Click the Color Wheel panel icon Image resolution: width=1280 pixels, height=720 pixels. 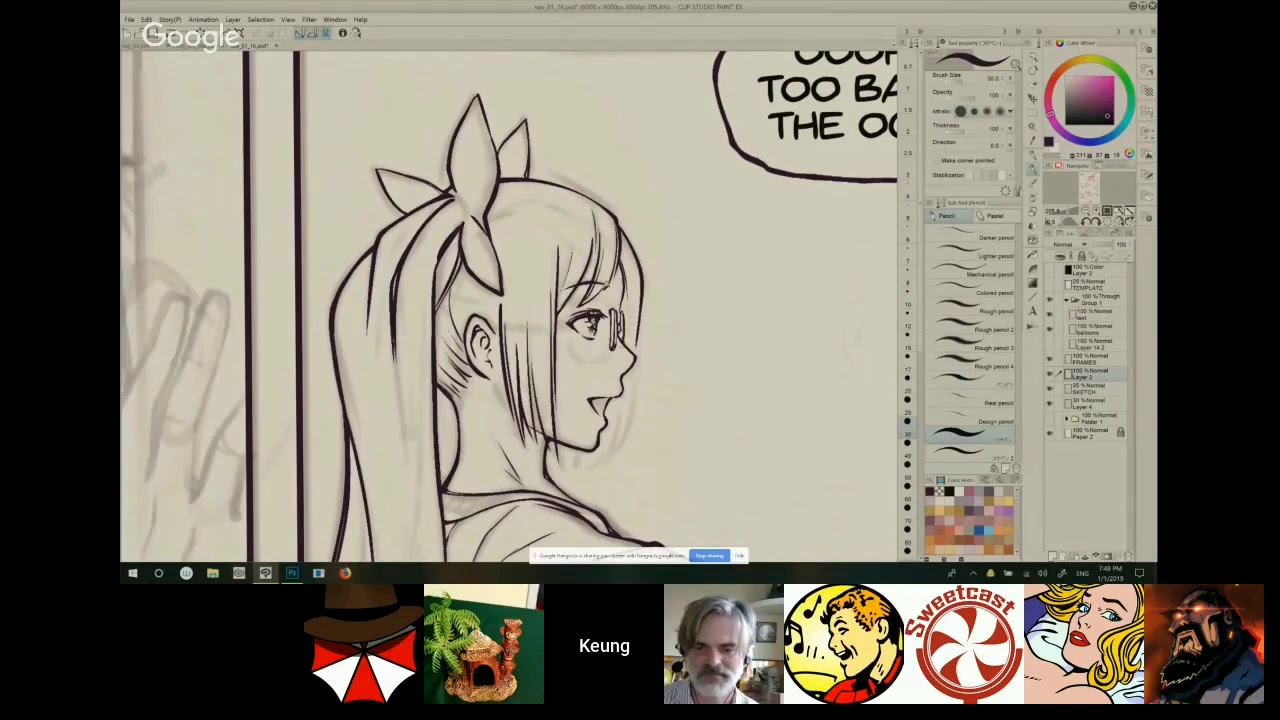click(1060, 43)
